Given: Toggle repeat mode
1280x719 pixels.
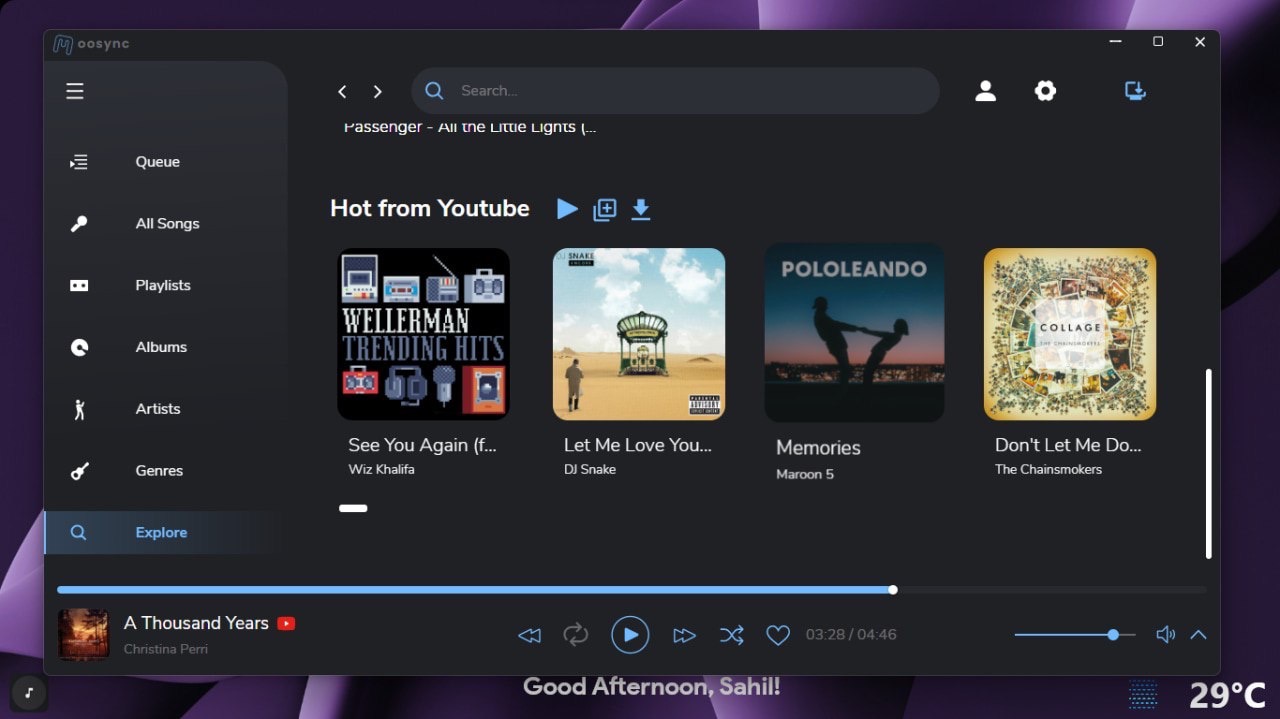Looking at the screenshot, I should [x=575, y=634].
